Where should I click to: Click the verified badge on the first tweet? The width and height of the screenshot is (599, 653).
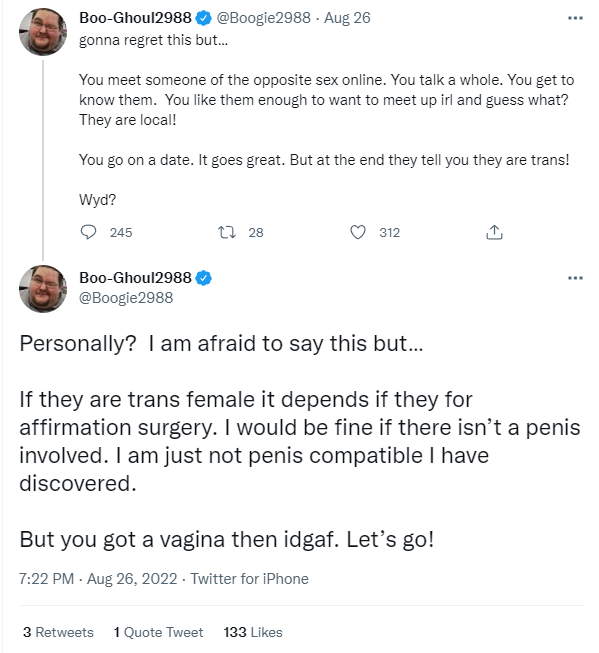tap(204, 18)
